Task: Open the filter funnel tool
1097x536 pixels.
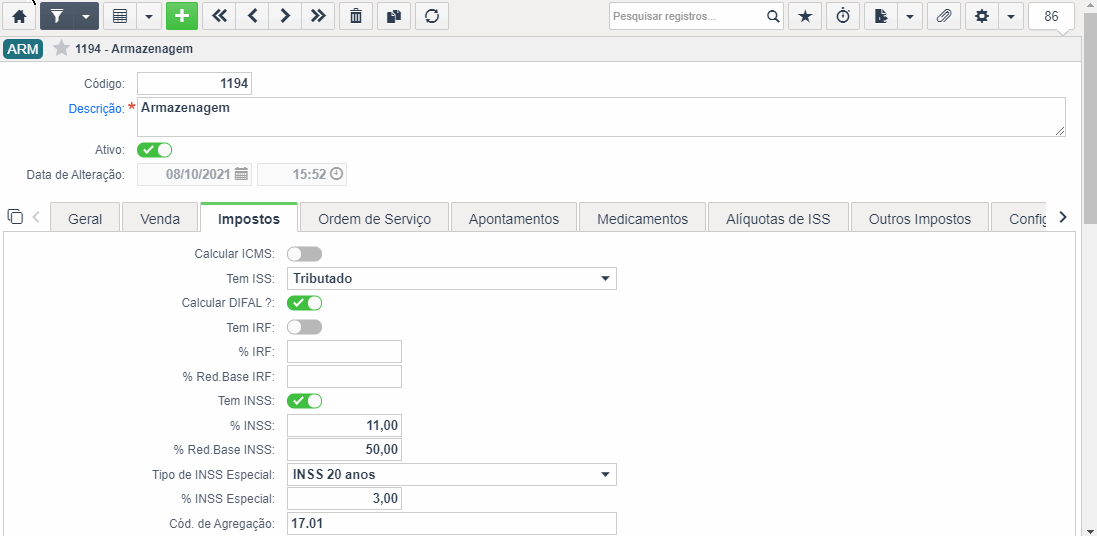Action: (x=57, y=16)
